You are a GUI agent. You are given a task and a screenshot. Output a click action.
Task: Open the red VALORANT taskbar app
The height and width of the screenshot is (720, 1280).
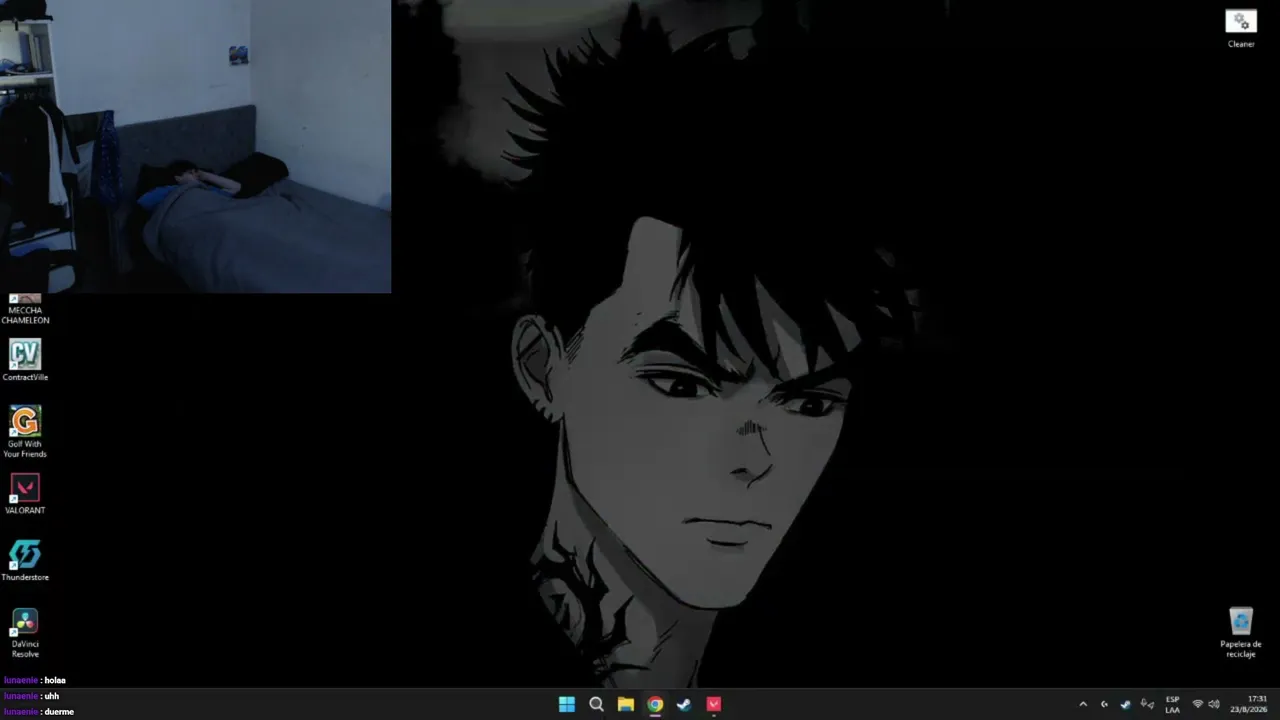(713, 704)
